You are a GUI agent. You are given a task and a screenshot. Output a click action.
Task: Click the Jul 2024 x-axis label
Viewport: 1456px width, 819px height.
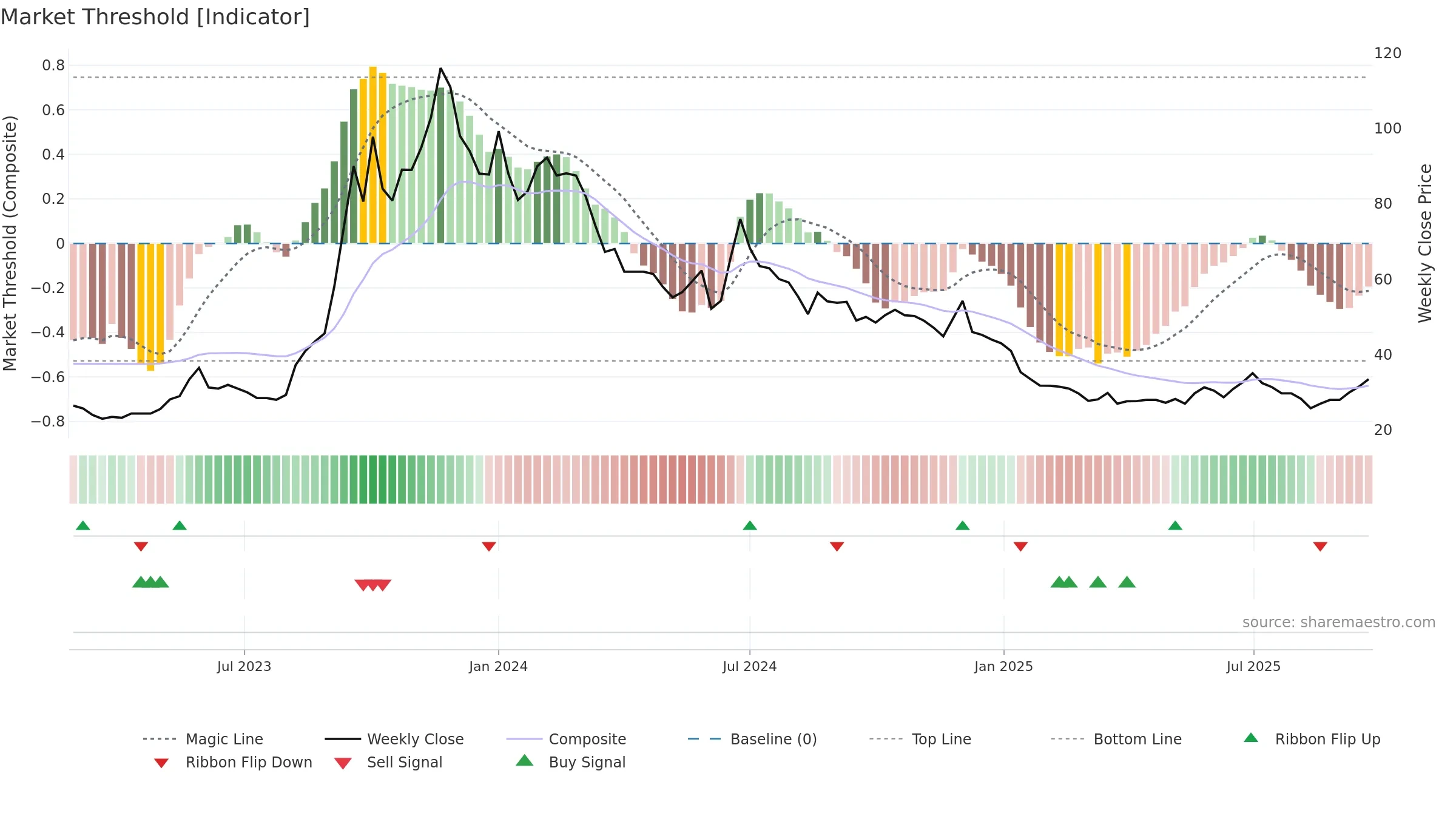pyautogui.click(x=749, y=666)
